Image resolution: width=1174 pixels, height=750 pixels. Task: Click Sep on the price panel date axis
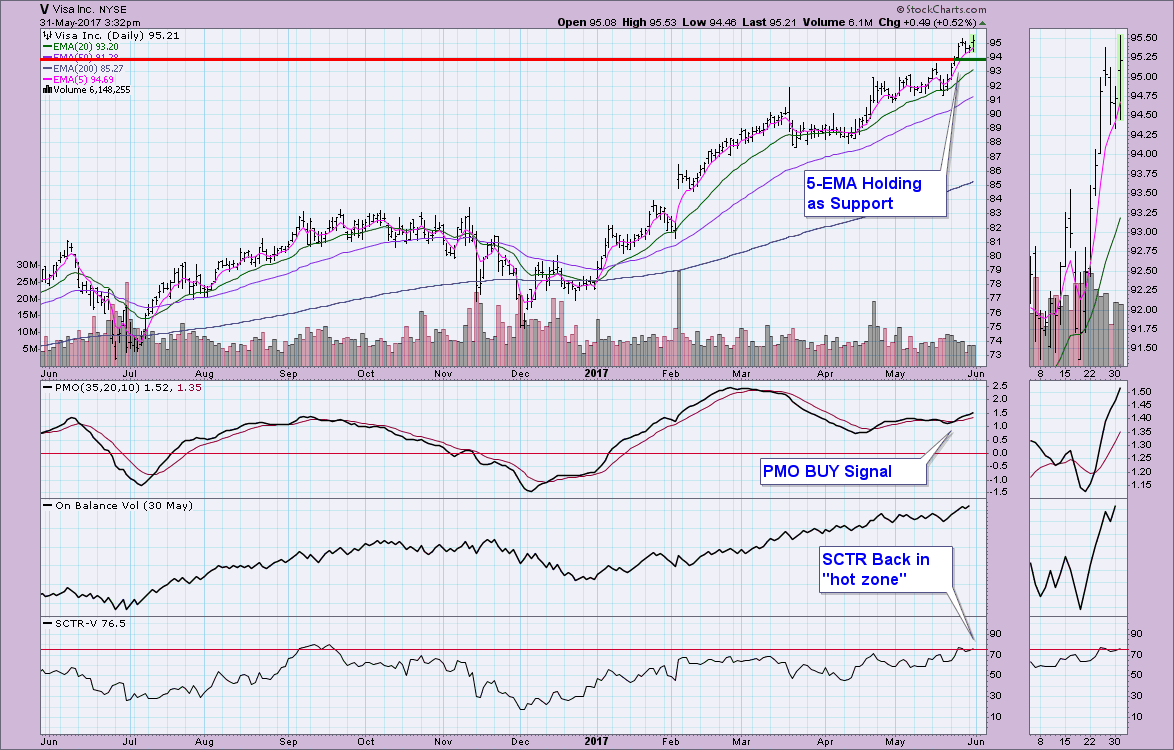tap(288, 373)
